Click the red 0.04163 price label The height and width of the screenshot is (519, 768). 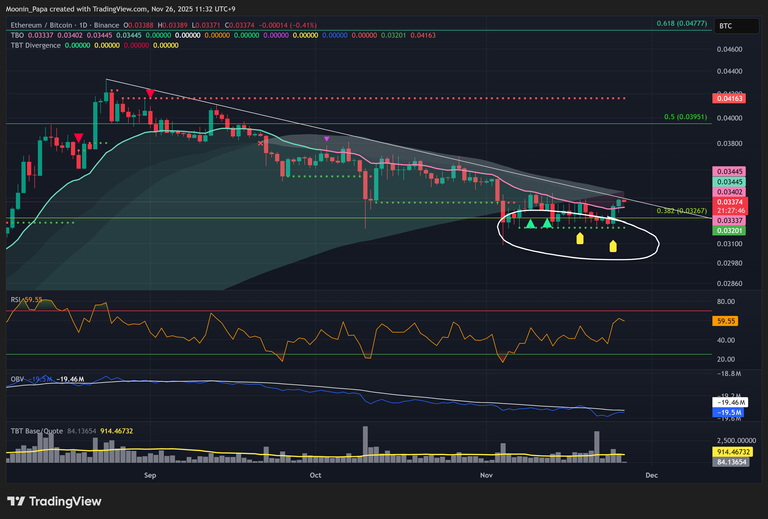727,98
